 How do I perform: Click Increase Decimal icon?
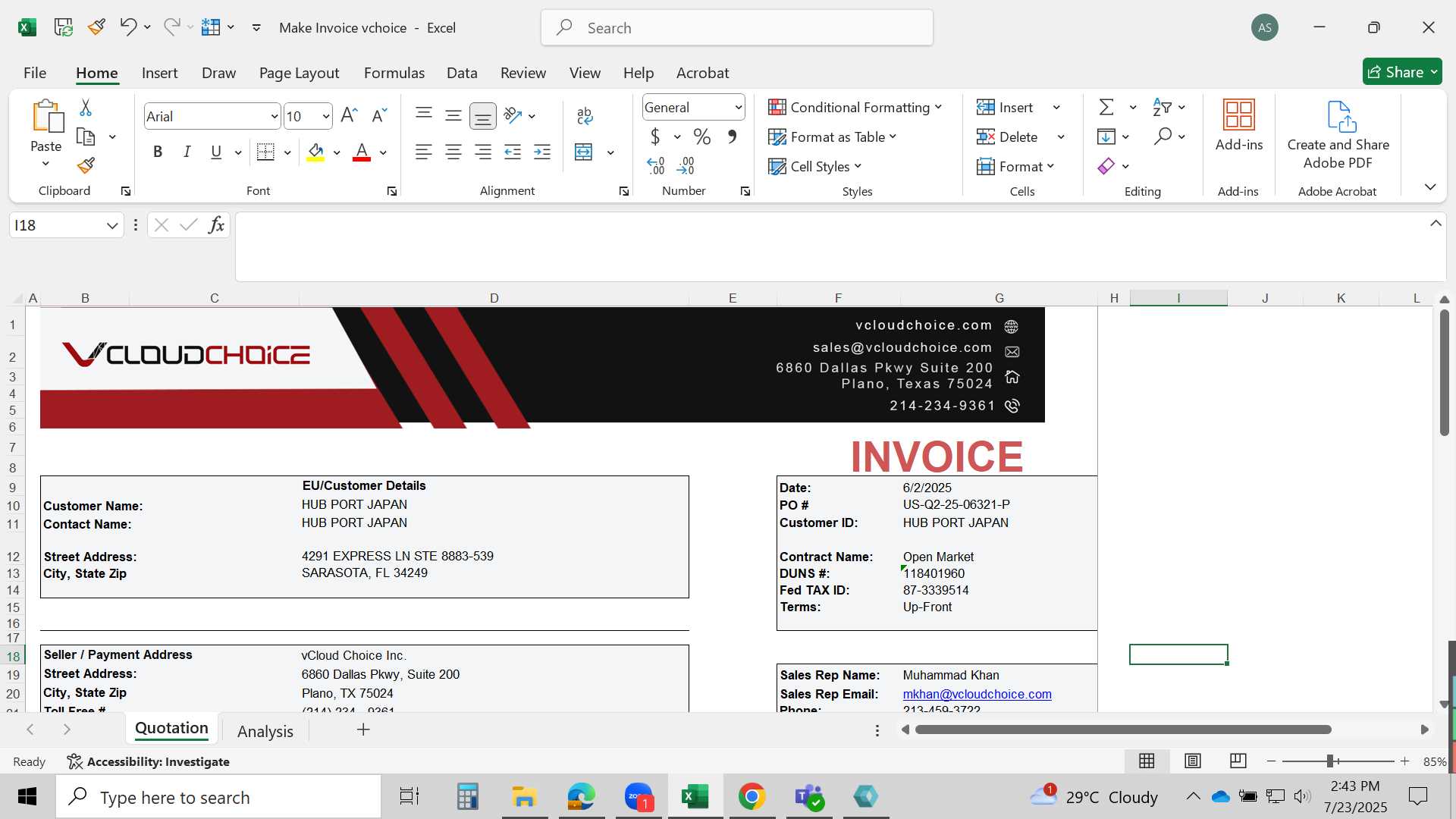(656, 165)
